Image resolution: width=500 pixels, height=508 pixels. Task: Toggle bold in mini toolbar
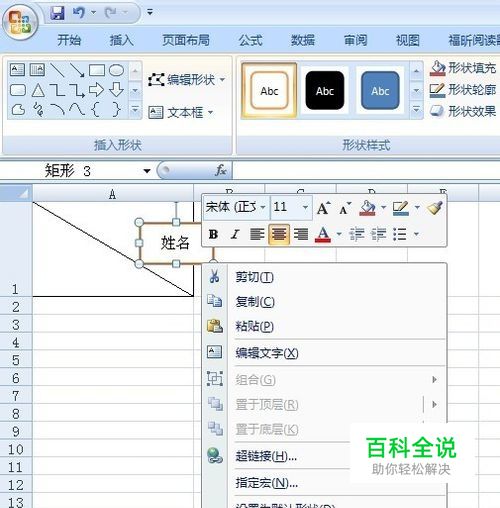[213, 234]
